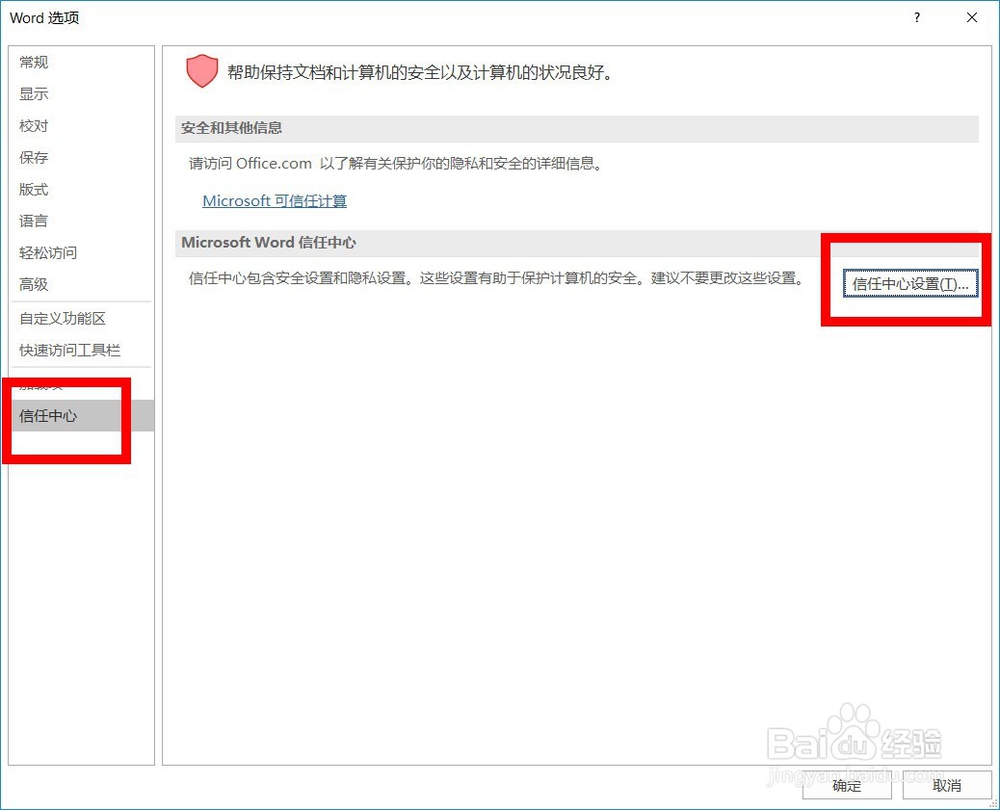Click the Help question mark icon
Screen dimensions: 1000x810
(x=916, y=18)
